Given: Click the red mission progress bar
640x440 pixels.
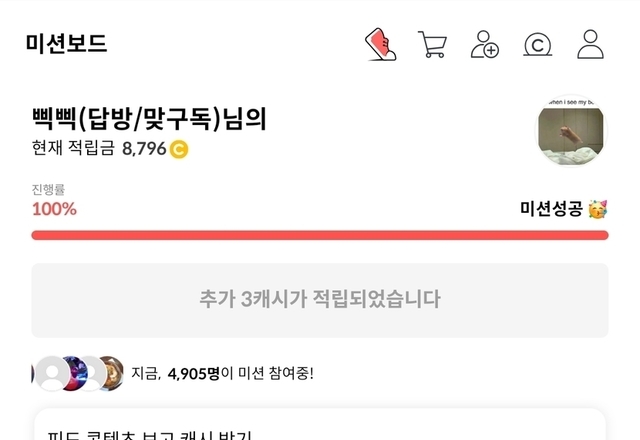Looking at the screenshot, I should click(x=320, y=235).
